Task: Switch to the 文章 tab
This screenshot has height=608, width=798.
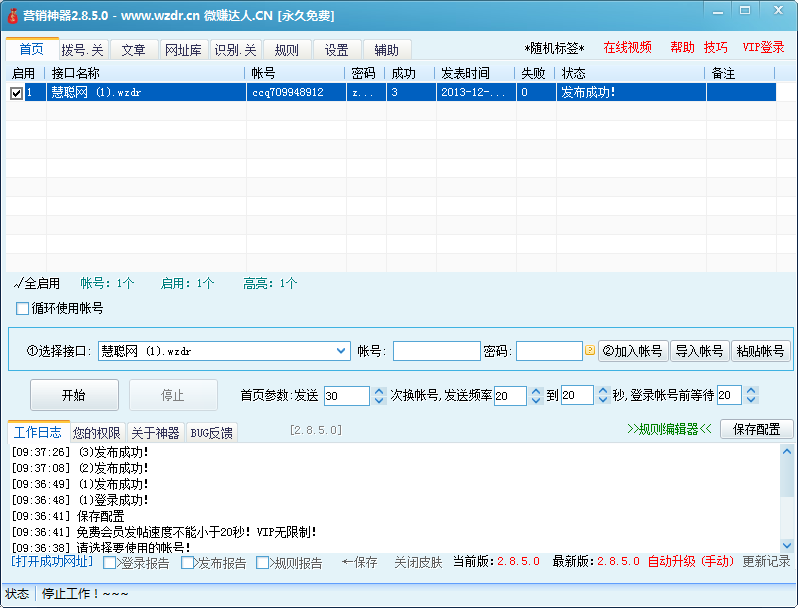Action: click(x=133, y=50)
